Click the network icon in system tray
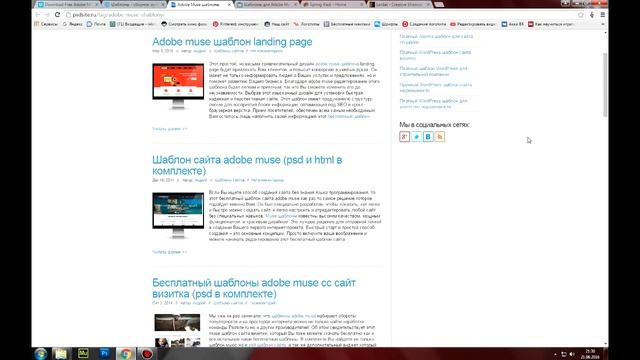The width and height of the screenshot is (640, 360). coord(564,354)
